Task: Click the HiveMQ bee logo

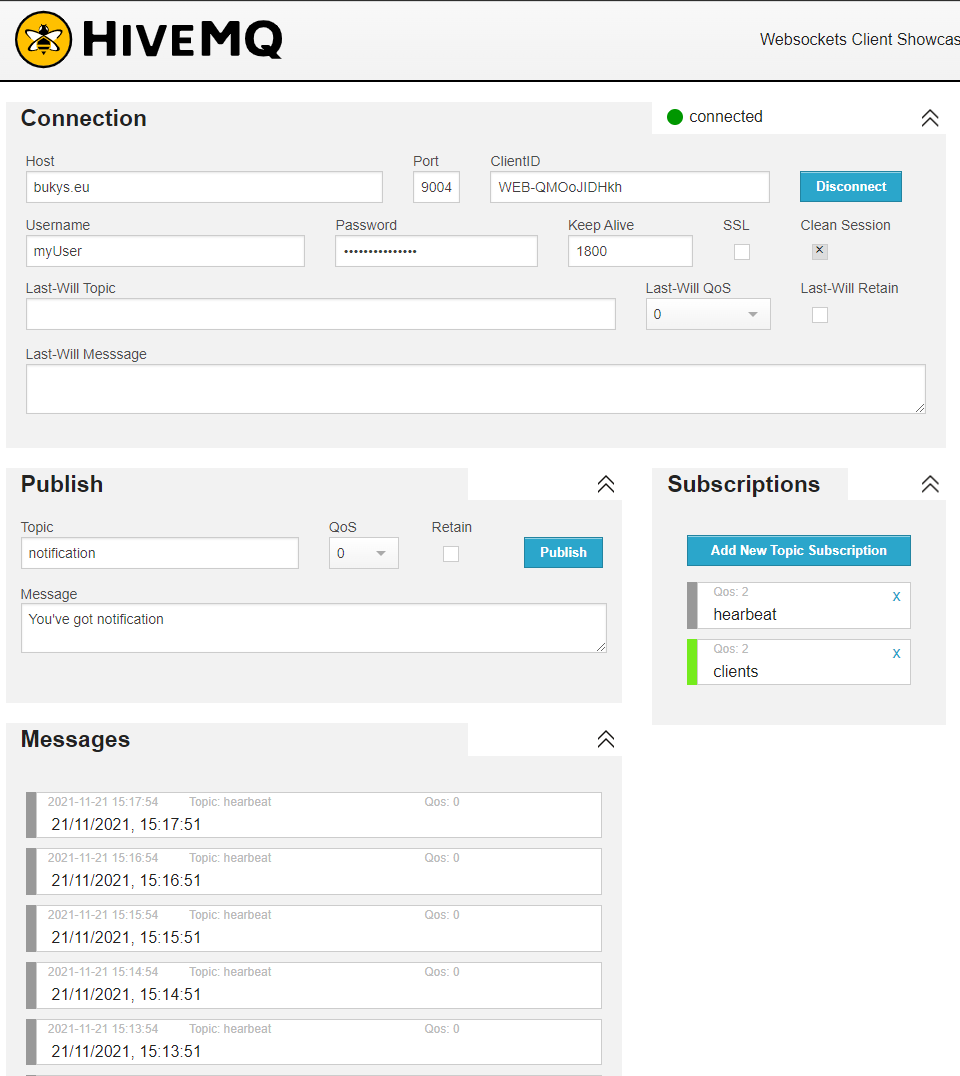Action: coord(44,40)
